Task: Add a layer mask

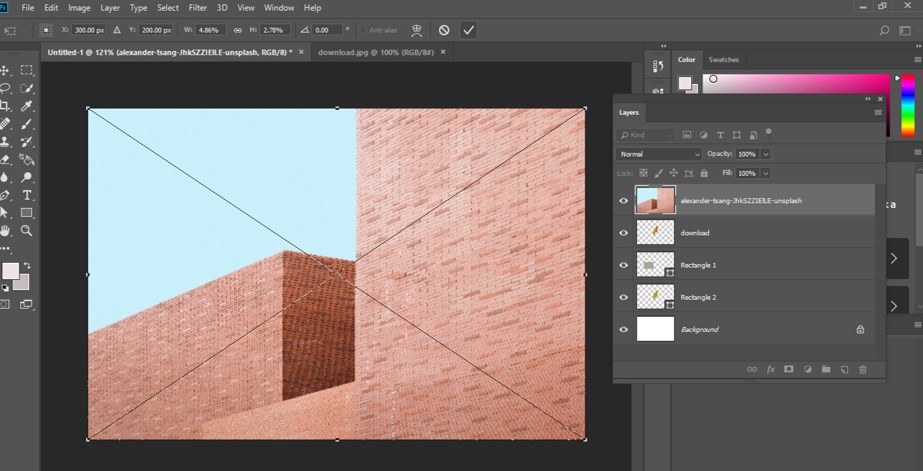Action: tap(789, 369)
